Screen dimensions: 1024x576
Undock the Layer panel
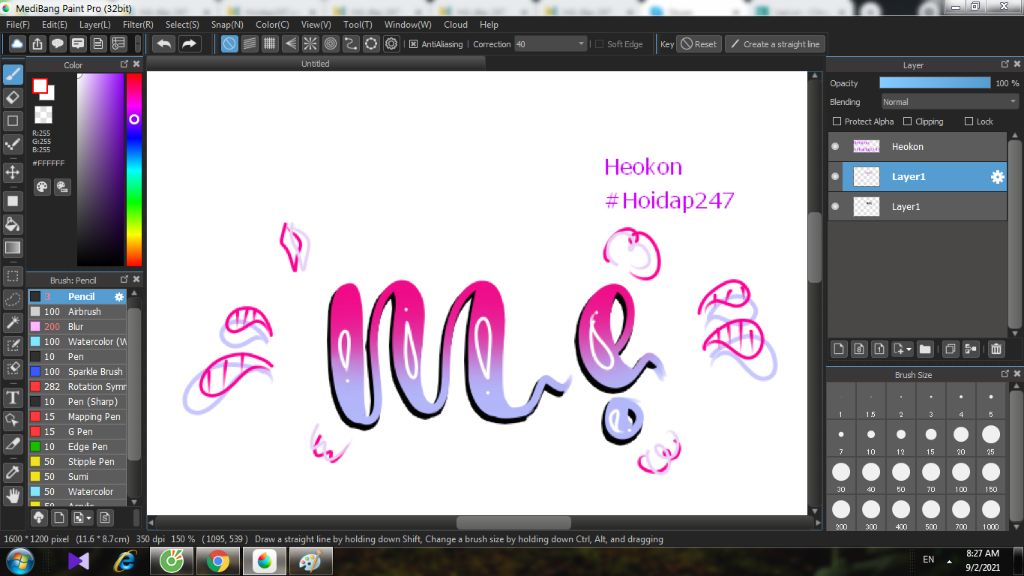[1005, 64]
